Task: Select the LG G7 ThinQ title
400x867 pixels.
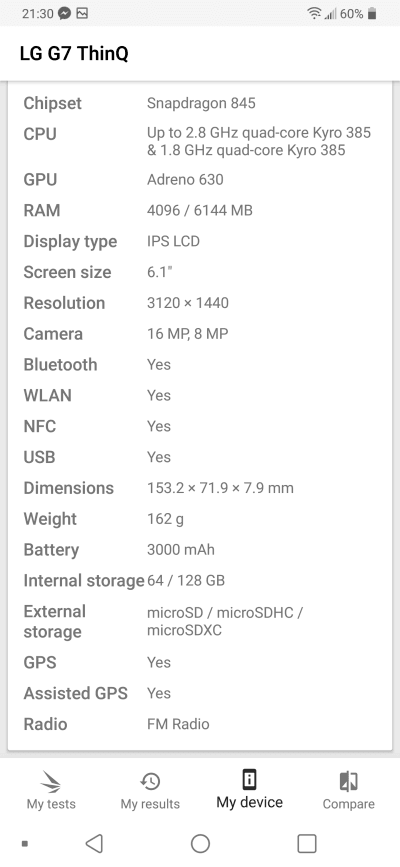Action: pyautogui.click(x=74, y=54)
